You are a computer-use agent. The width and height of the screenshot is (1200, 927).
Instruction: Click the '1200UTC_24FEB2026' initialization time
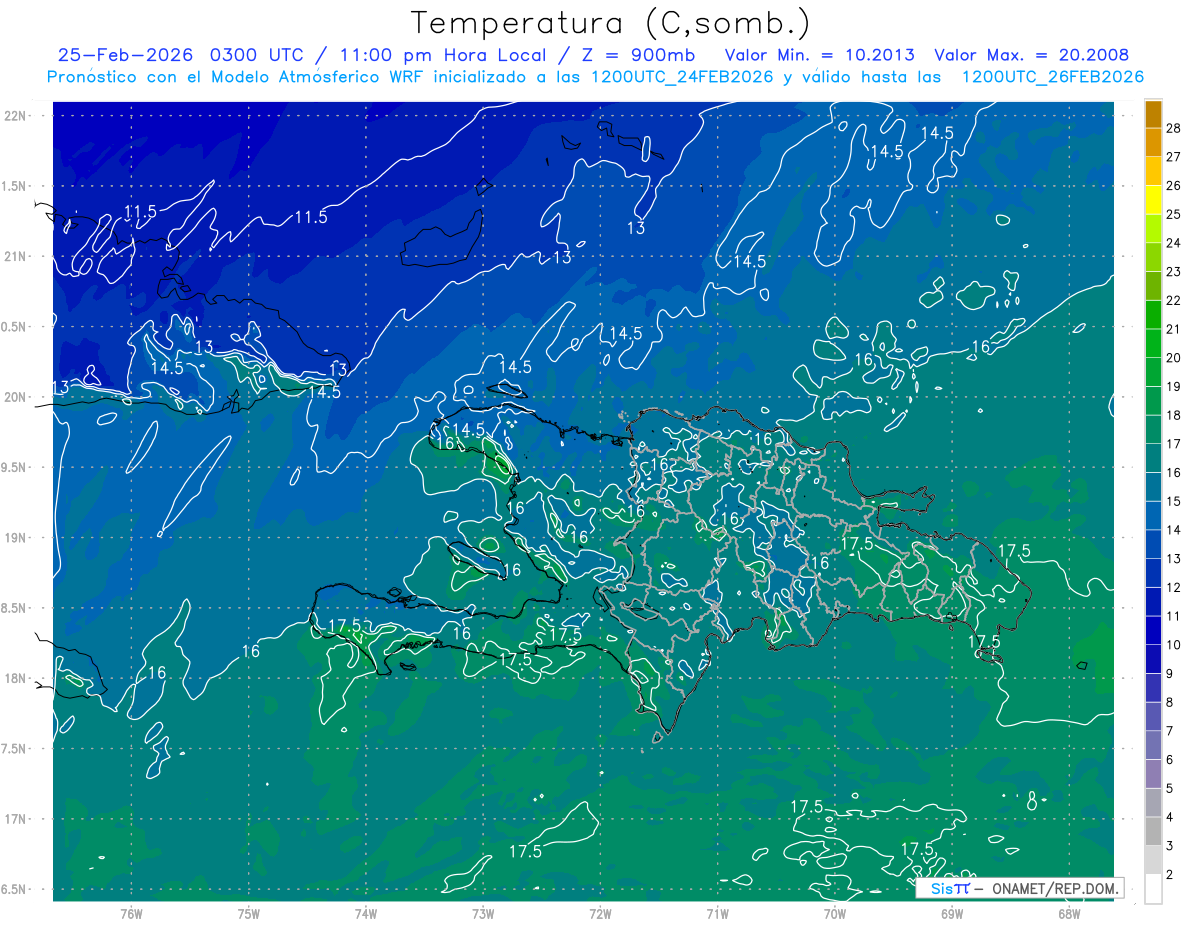coord(682,77)
